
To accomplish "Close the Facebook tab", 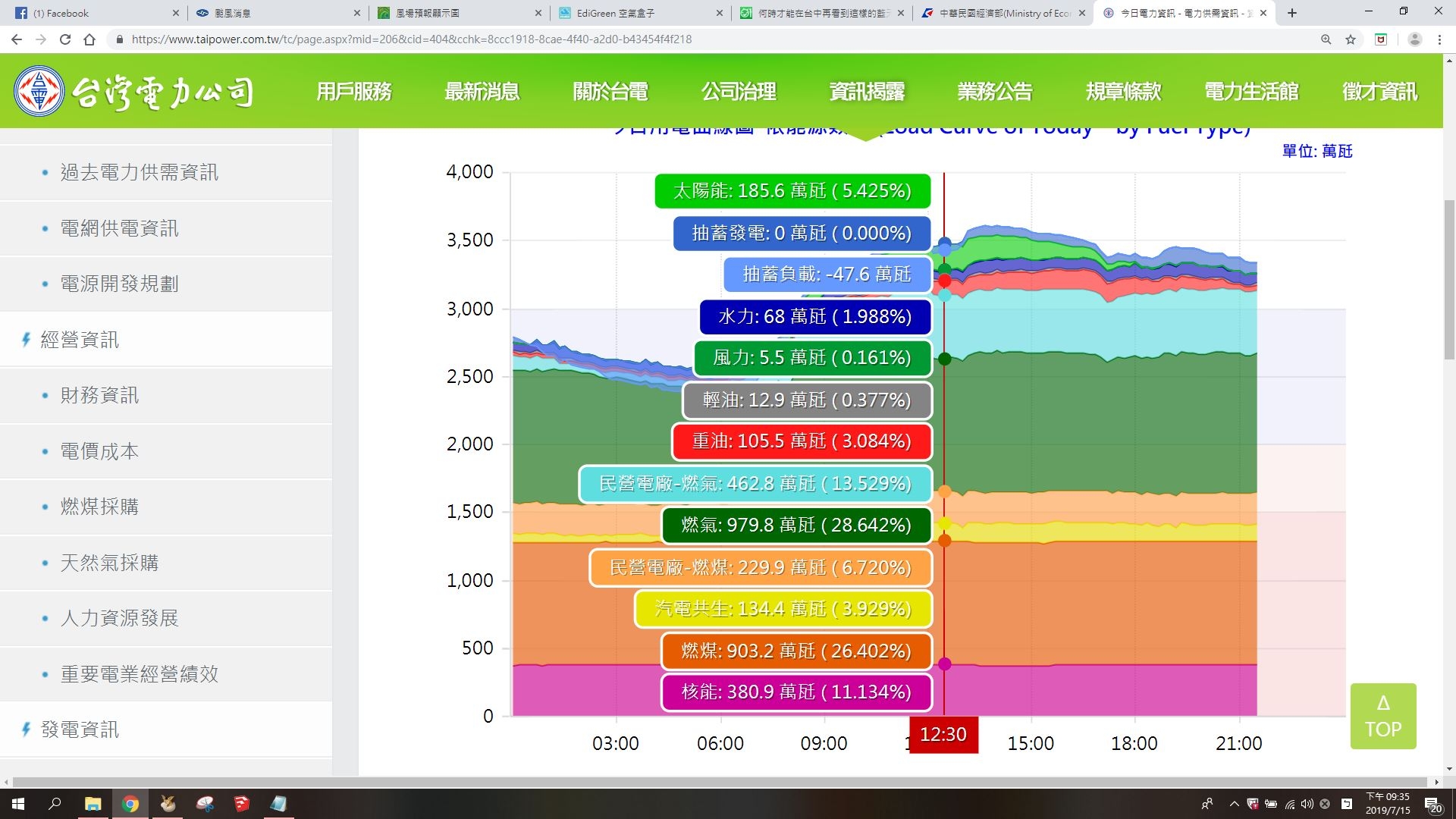I will 176,13.
